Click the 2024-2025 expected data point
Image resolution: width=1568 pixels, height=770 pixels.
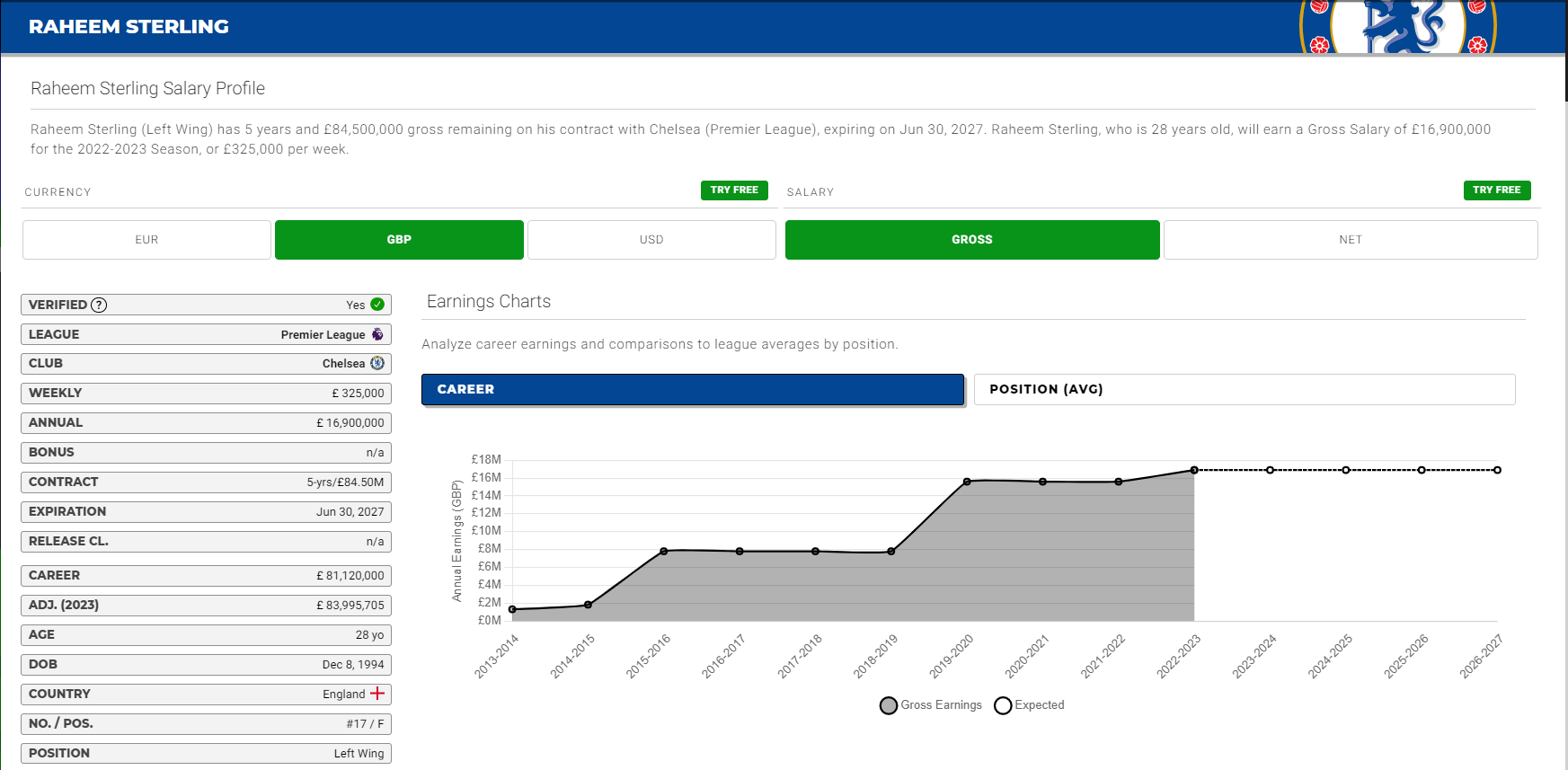click(1346, 470)
